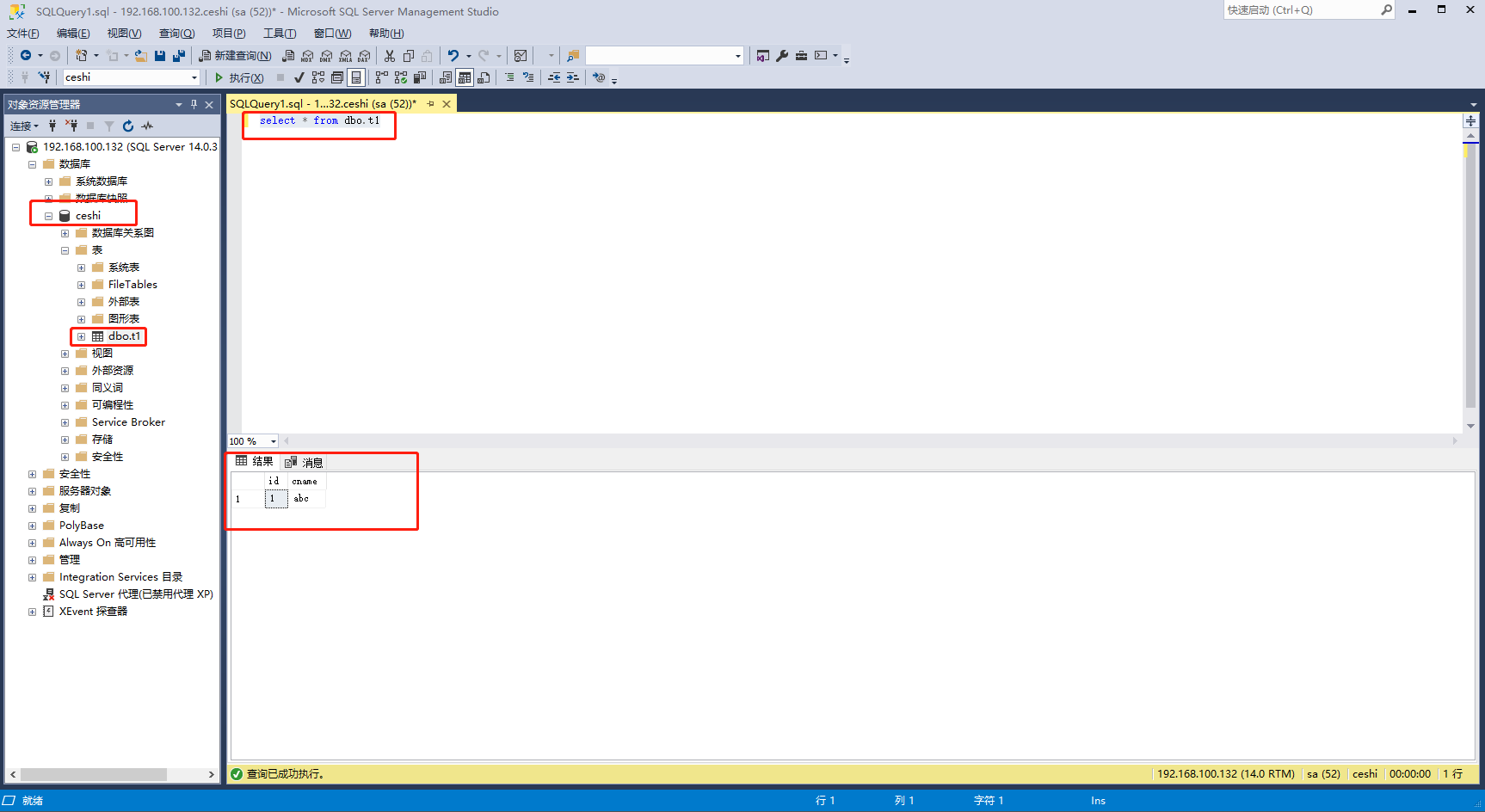Click the Find in Files icon
This screenshot has height=812, width=1485.
point(573,55)
